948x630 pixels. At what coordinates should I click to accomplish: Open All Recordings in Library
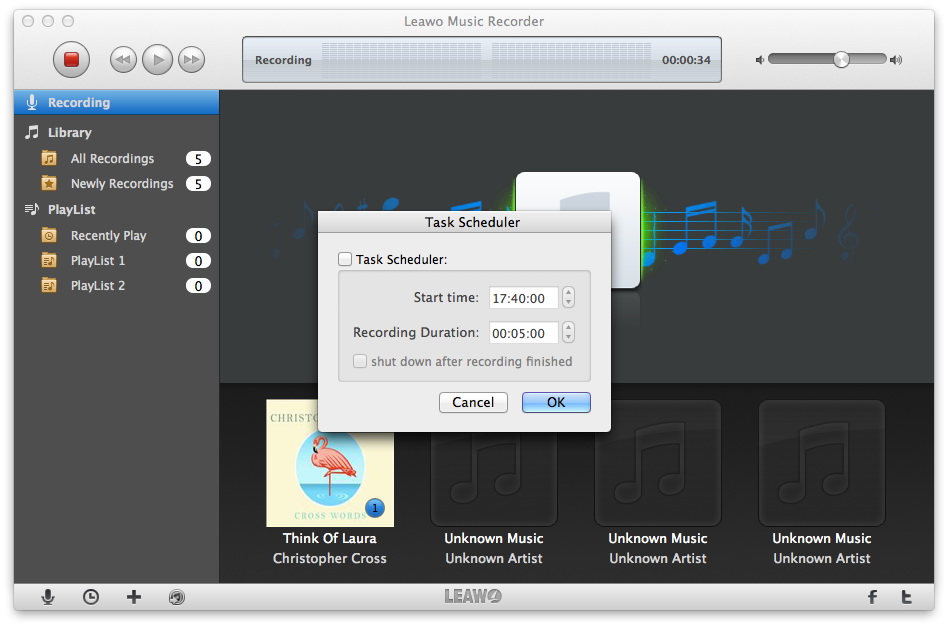(112, 159)
